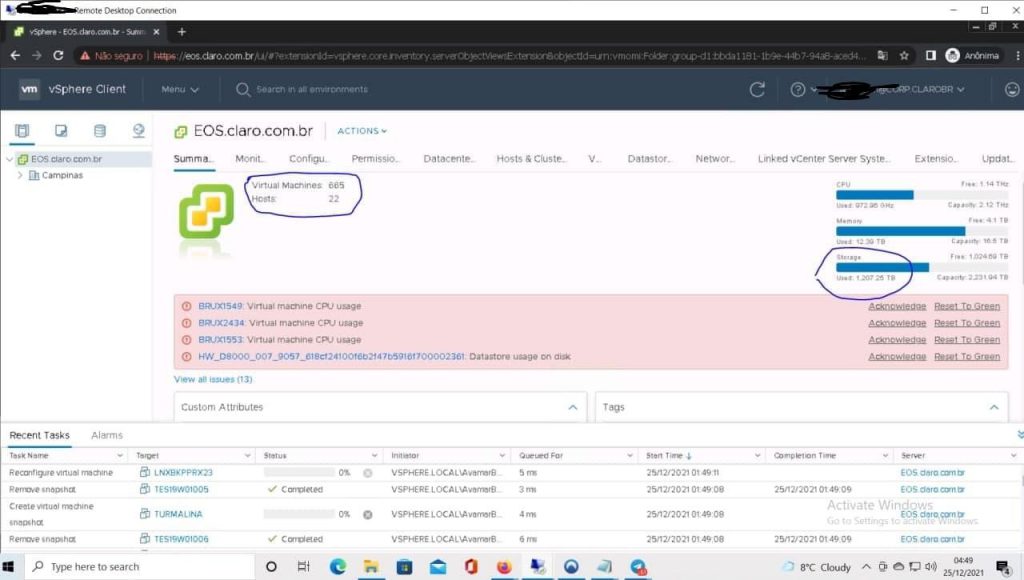This screenshot has width=1024, height=580.
Task: Show hidden system tray icons
Action: pos(866,567)
